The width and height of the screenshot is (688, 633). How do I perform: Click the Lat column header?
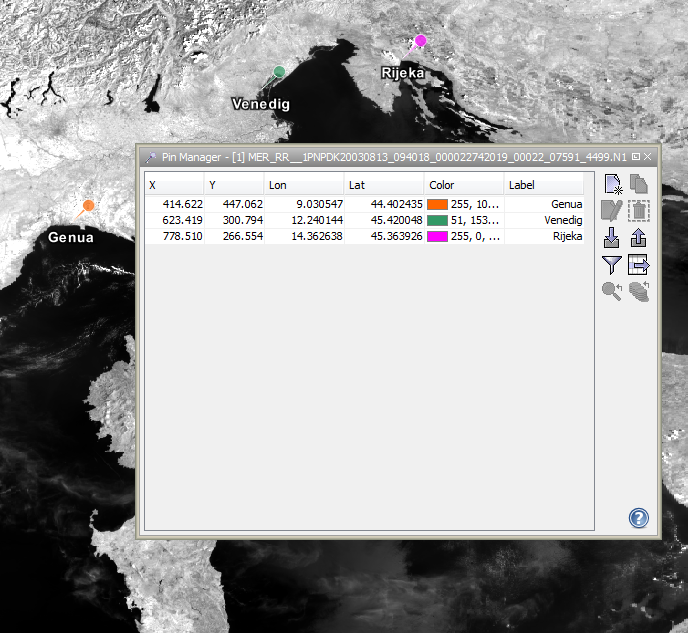pos(383,185)
